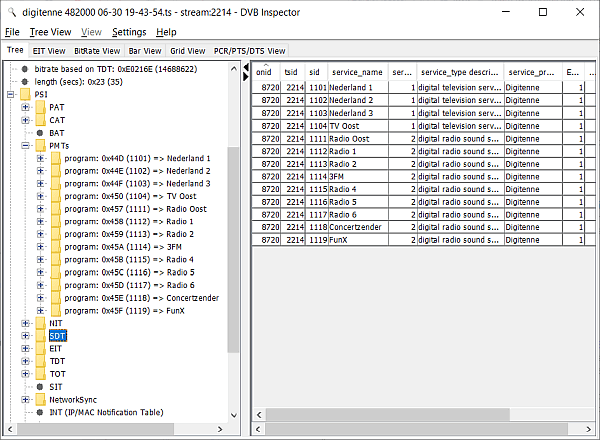Viewport: 600px width, 440px height.
Task: Expand program 0x44D Nederland 1 node
Action: (40, 158)
